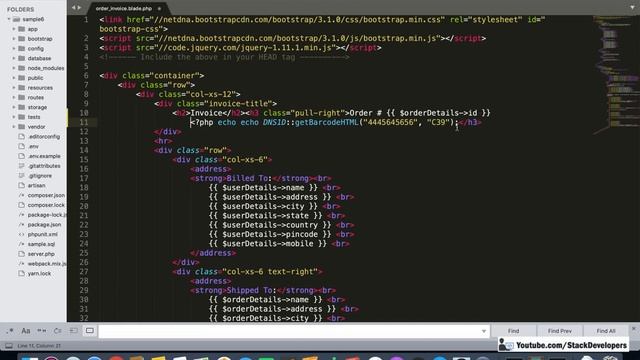Expand the app folder
Screen dimensions: 640x360
(14, 29)
